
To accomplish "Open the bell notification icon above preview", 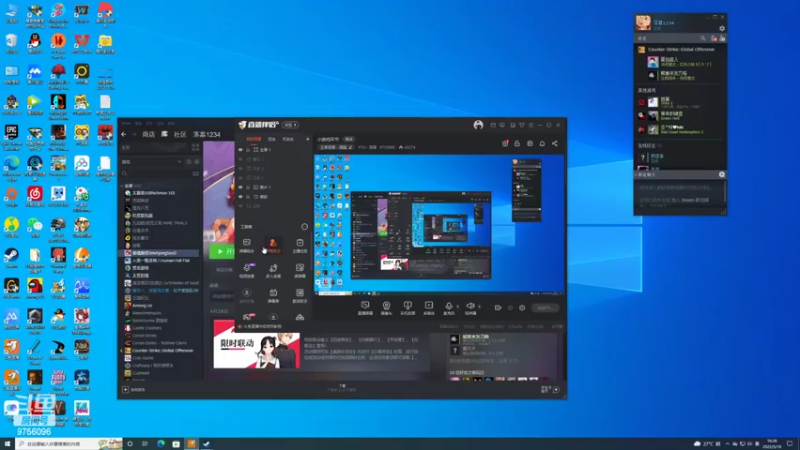I will pos(542,143).
